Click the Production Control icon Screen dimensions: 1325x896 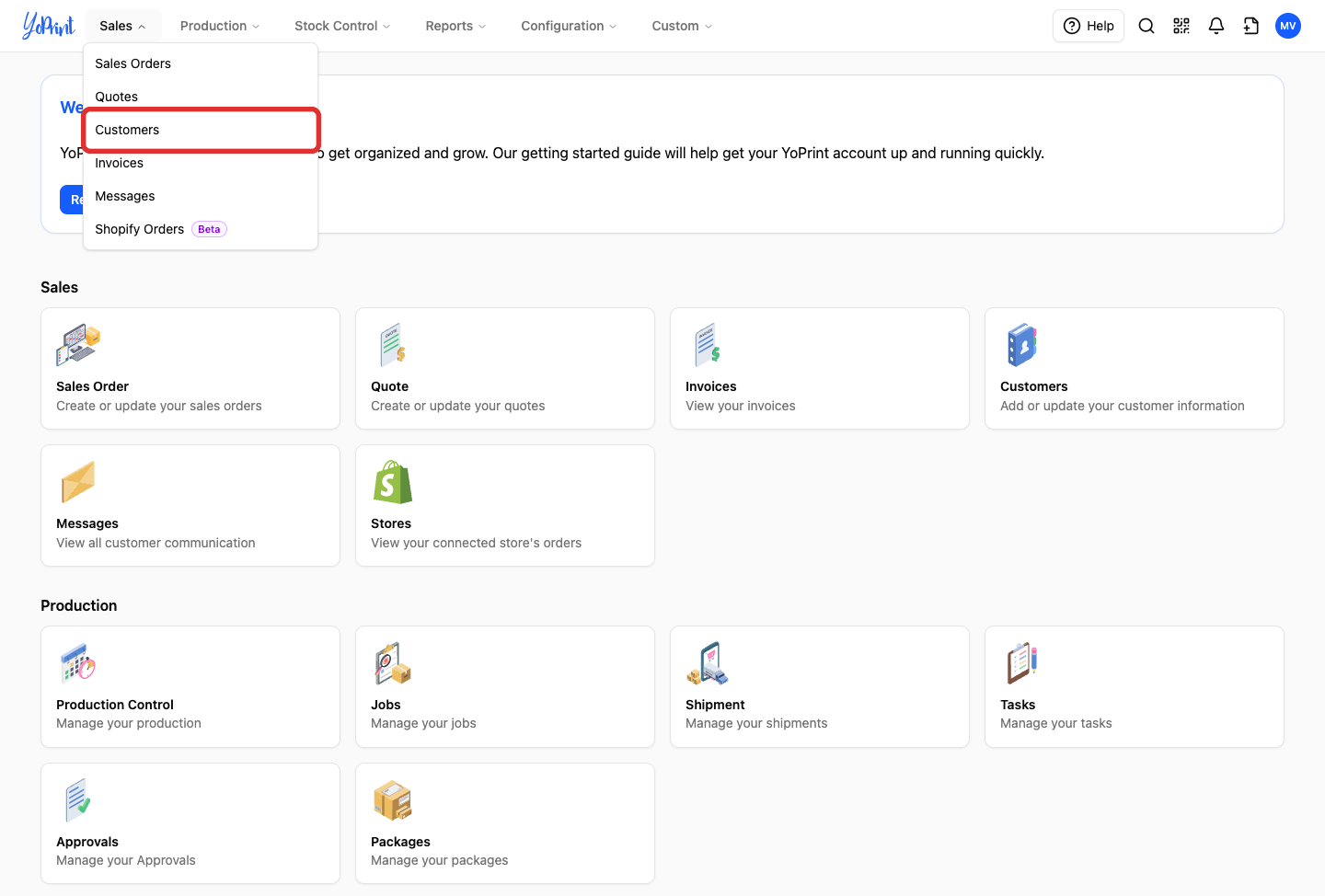click(78, 663)
